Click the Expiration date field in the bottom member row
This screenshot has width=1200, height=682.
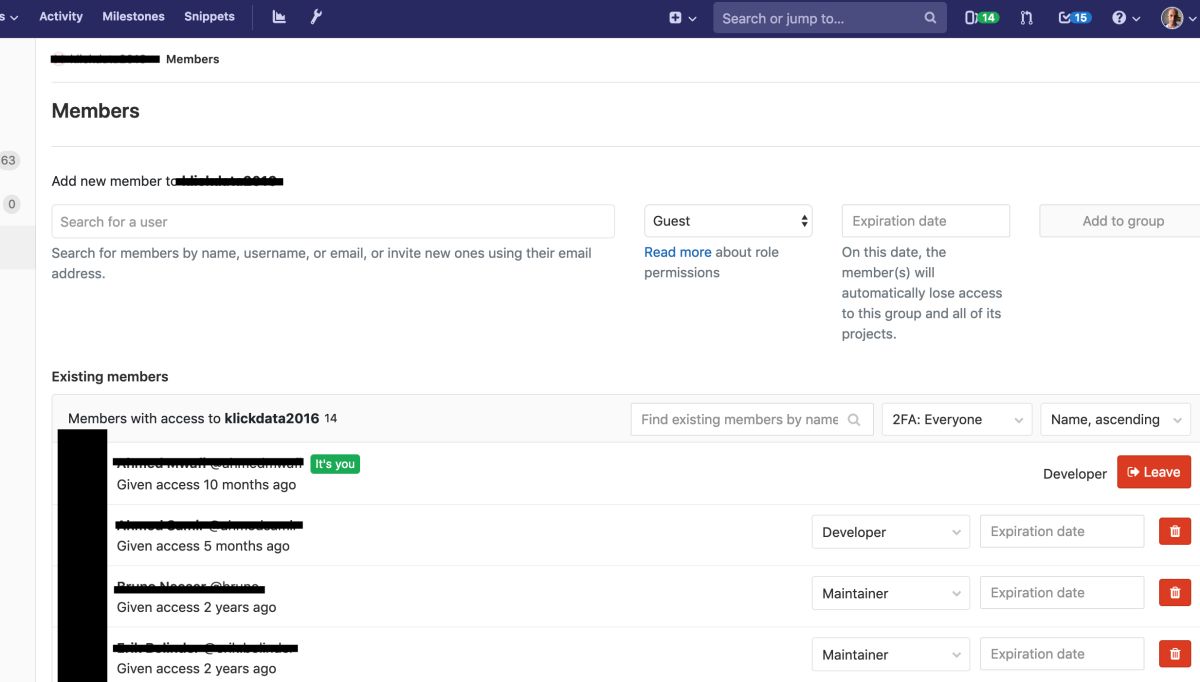(1061, 654)
